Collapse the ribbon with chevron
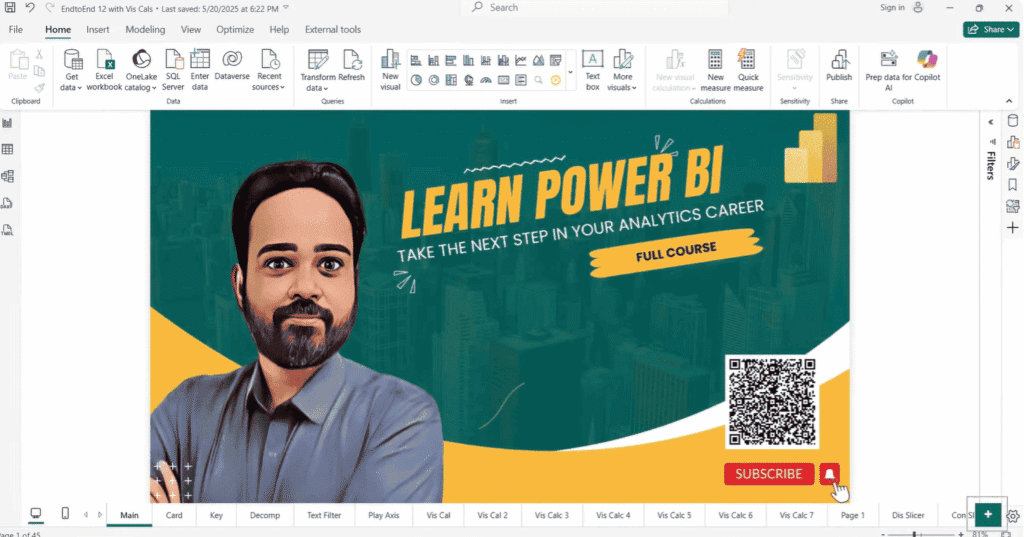 pyautogui.click(x=1009, y=101)
